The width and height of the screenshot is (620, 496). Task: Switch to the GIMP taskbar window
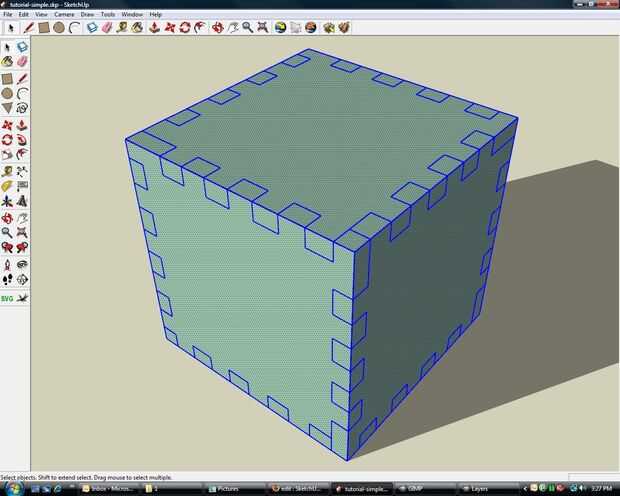pos(425,489)
